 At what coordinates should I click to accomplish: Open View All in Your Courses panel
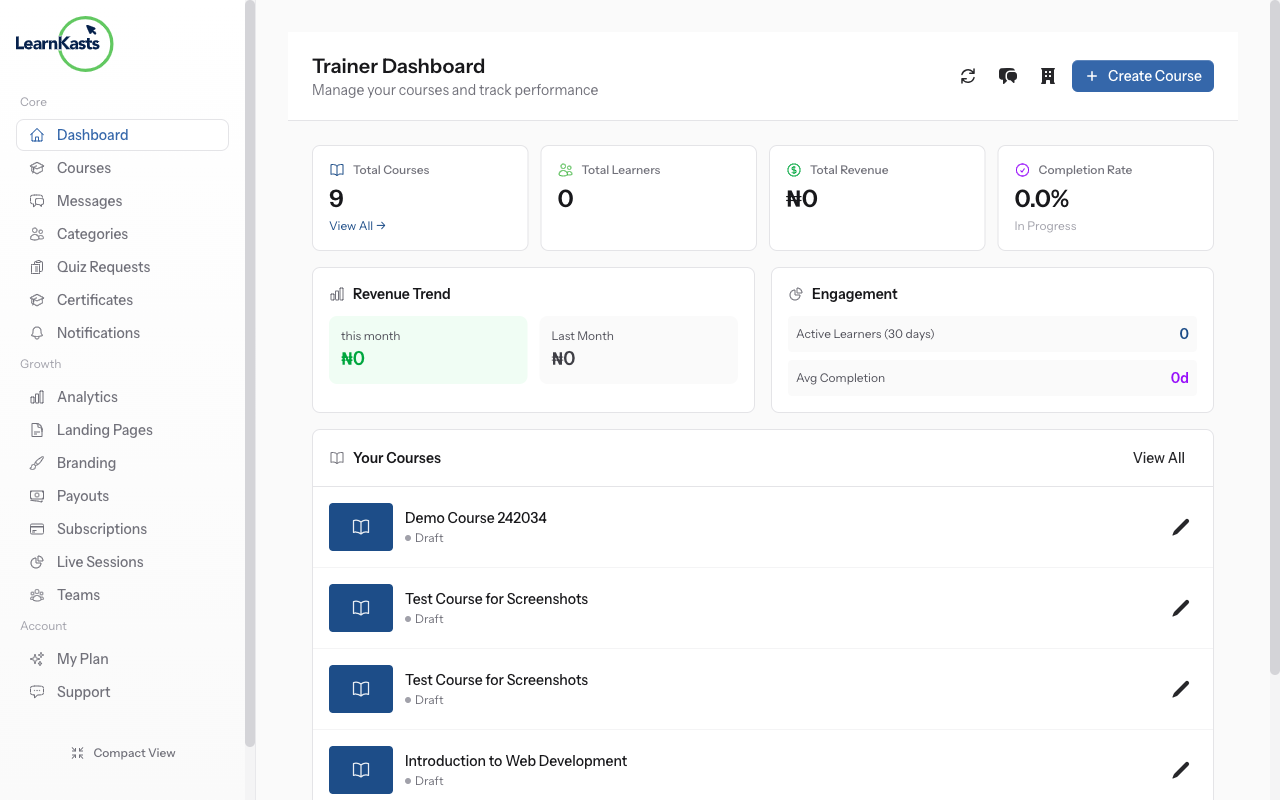tap(1158, 457)
